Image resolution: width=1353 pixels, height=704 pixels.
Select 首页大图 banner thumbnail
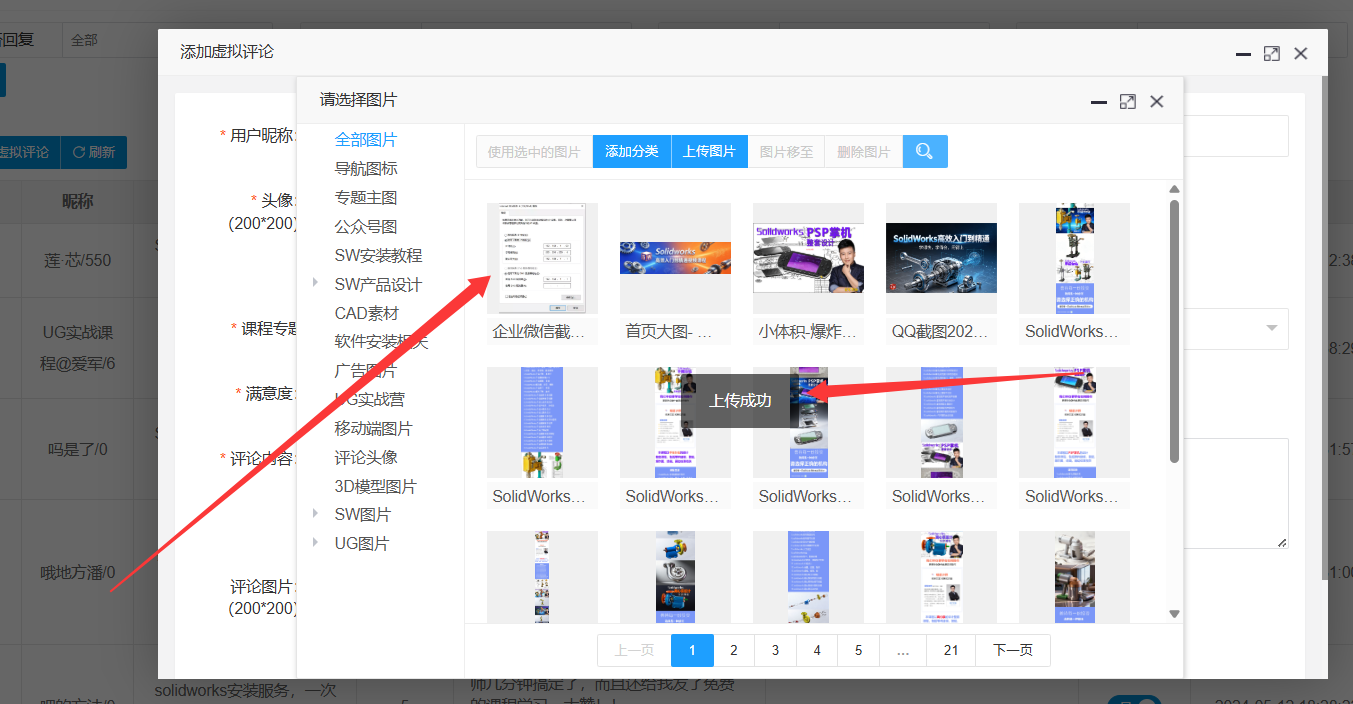(x=675, y=258)
